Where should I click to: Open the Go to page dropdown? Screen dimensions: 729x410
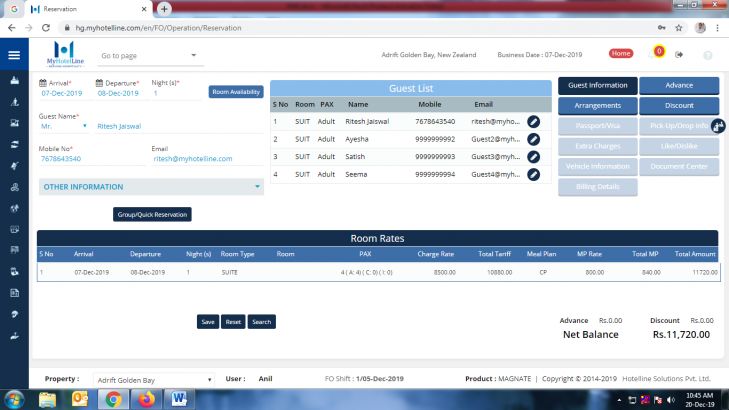pyautogui.click(x=148, y=55)
